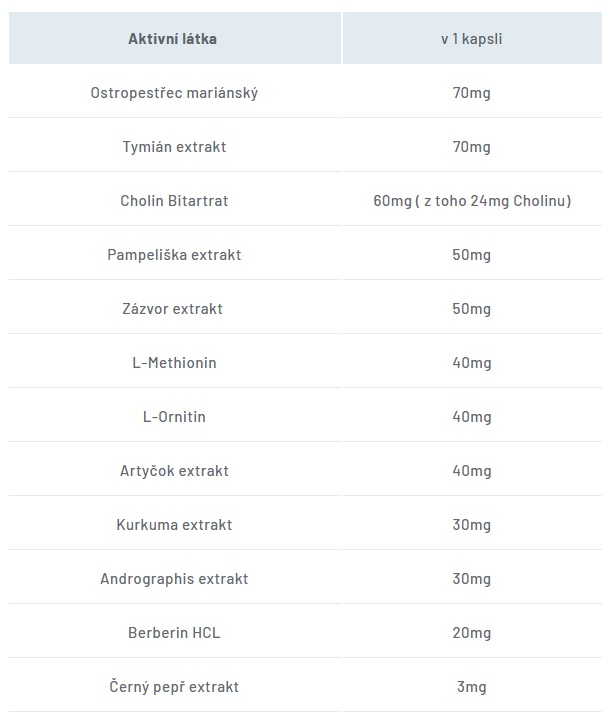The width and height of the screenshot is (614, 722).
Task: Click the 'Berberin HCL' ingredient cell
Action: 175,633
